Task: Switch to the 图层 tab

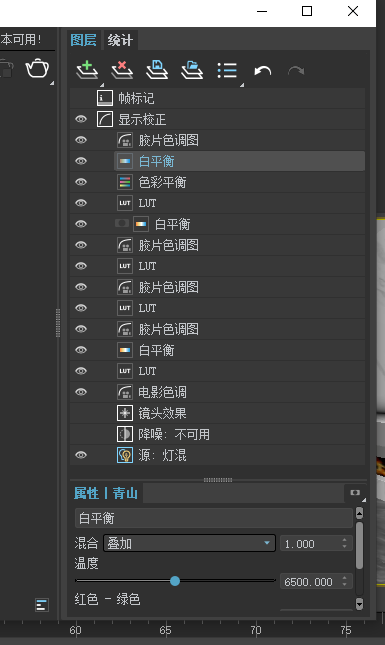Action: click(x=83, y=40)
